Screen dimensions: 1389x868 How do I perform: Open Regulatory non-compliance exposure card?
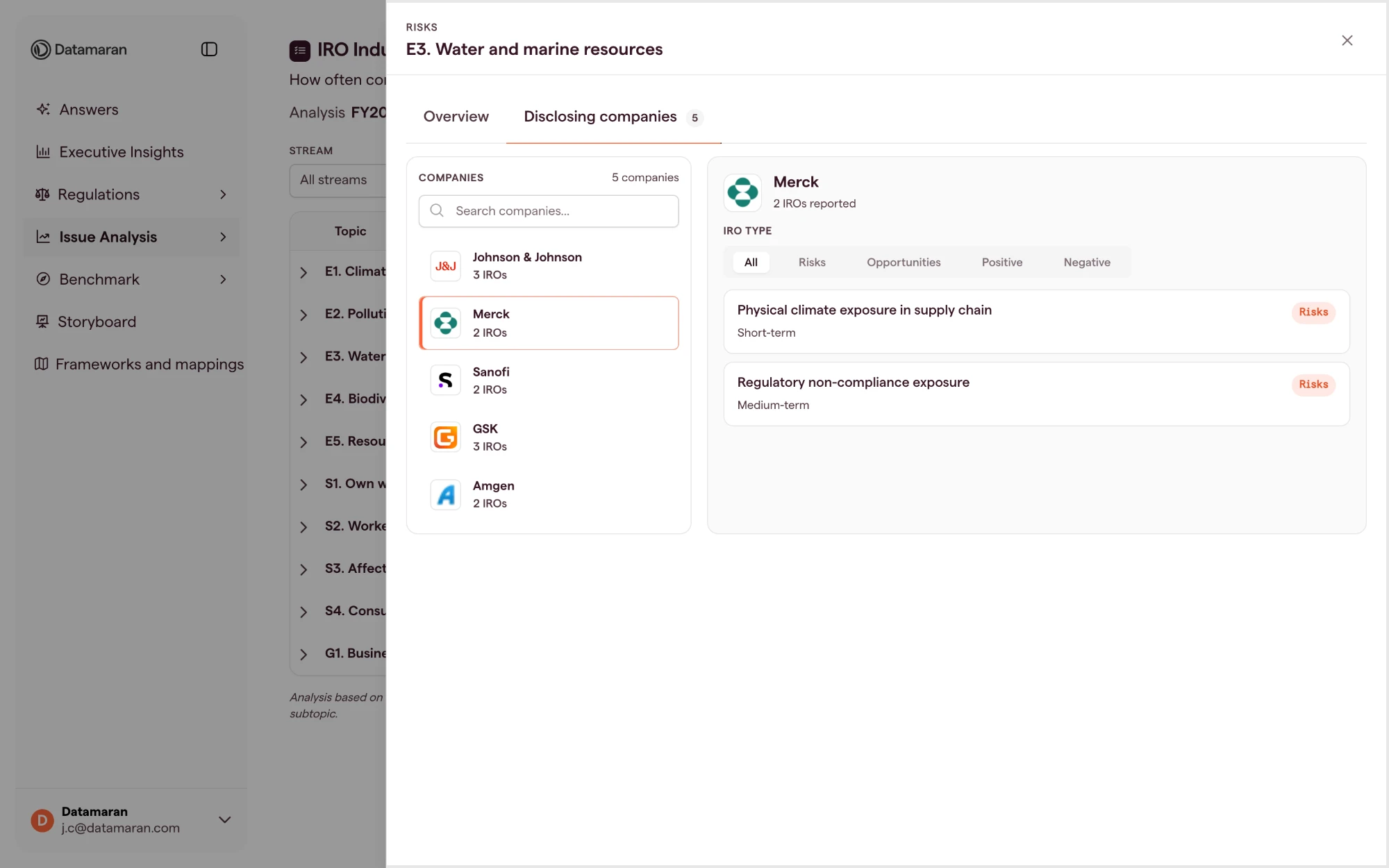[x=1036, y=394]
